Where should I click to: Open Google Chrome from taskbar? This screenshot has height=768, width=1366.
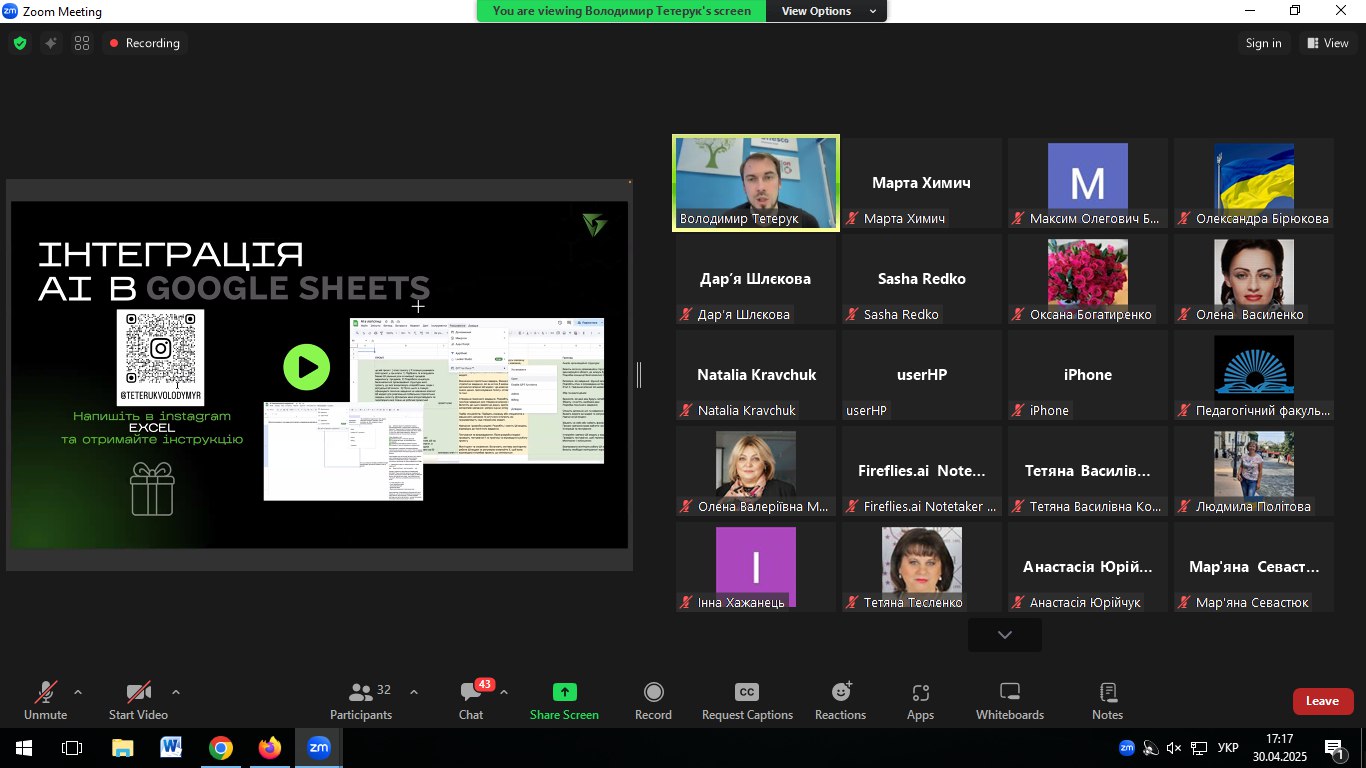pyautogui.click(x=220, y=748)
